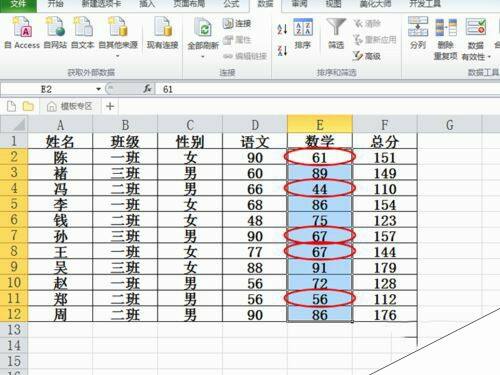Clear the filter (清除)

tap(367, 24)
